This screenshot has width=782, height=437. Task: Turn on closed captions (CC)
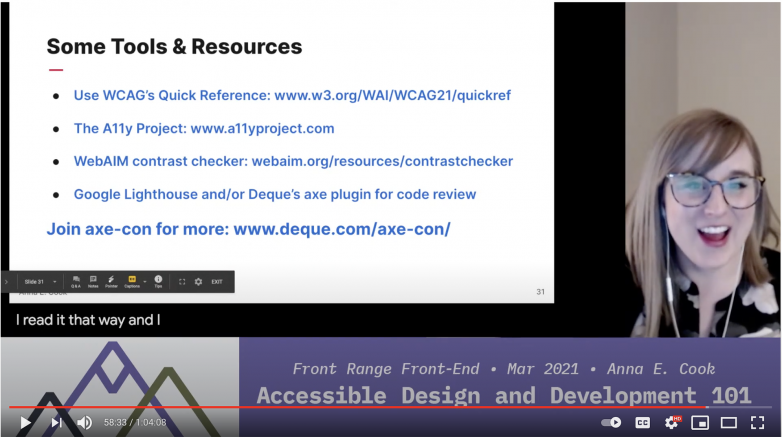click(x=642, y=423)
